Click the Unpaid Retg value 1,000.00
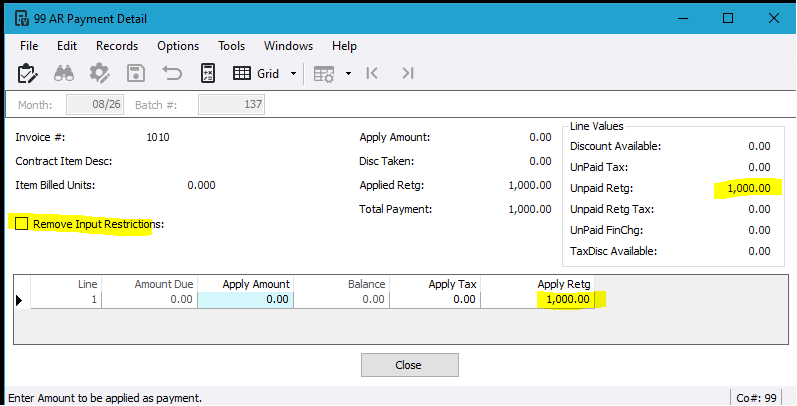 [749, 188]
